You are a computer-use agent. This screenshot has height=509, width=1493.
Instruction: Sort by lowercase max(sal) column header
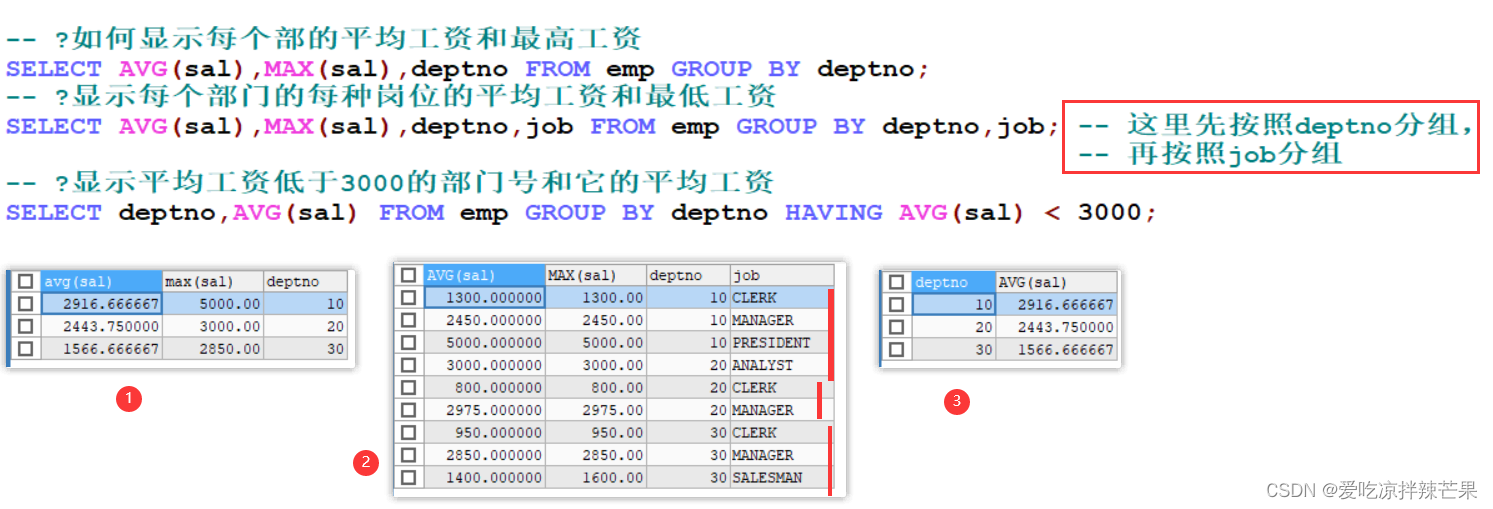click(x=213, y=282)
